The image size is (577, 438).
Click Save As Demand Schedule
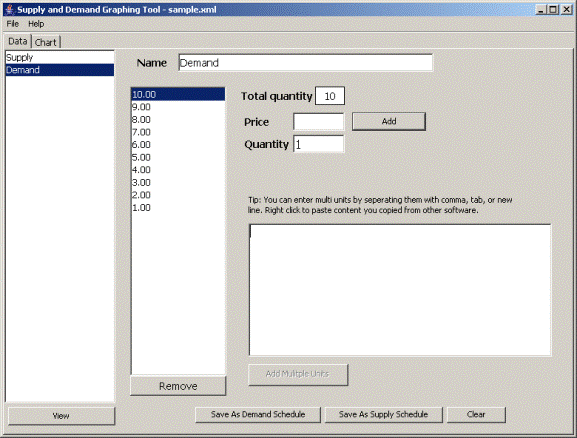pyautogui.click(x=258, y=415)
